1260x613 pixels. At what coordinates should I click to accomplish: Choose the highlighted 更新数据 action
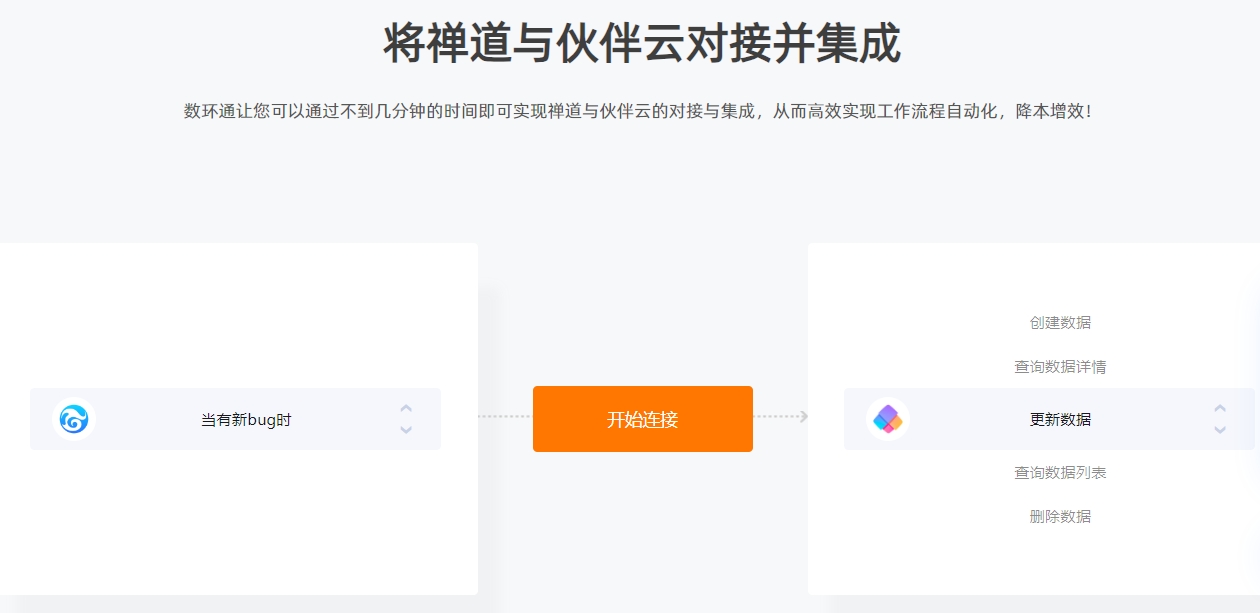[x=1060, y=420]
